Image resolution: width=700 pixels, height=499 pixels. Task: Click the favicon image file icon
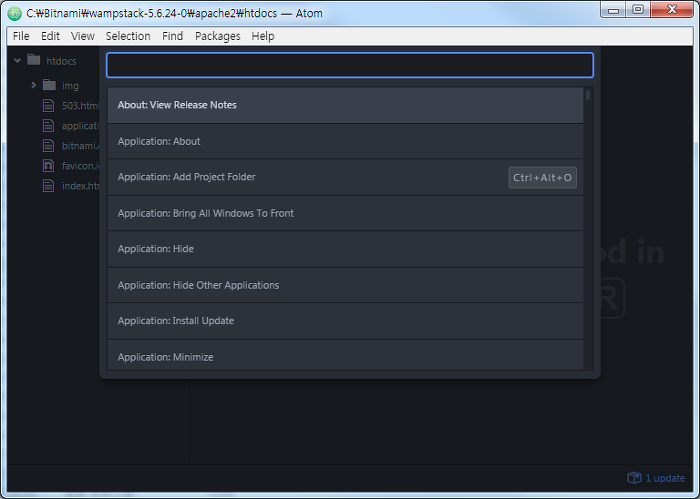(x=48, y=166)
